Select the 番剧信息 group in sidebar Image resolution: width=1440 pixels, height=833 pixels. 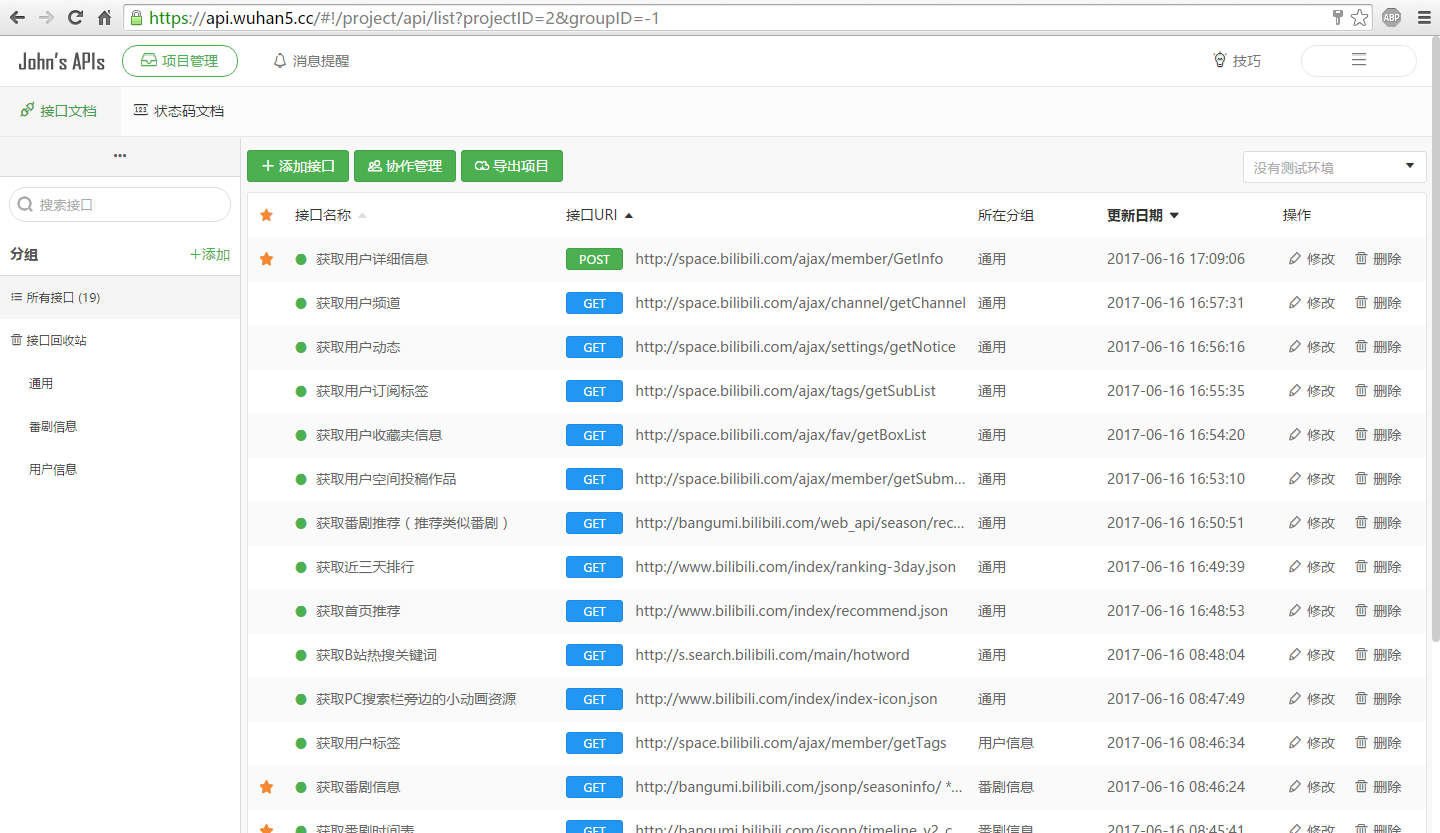[x=53, y=426]
